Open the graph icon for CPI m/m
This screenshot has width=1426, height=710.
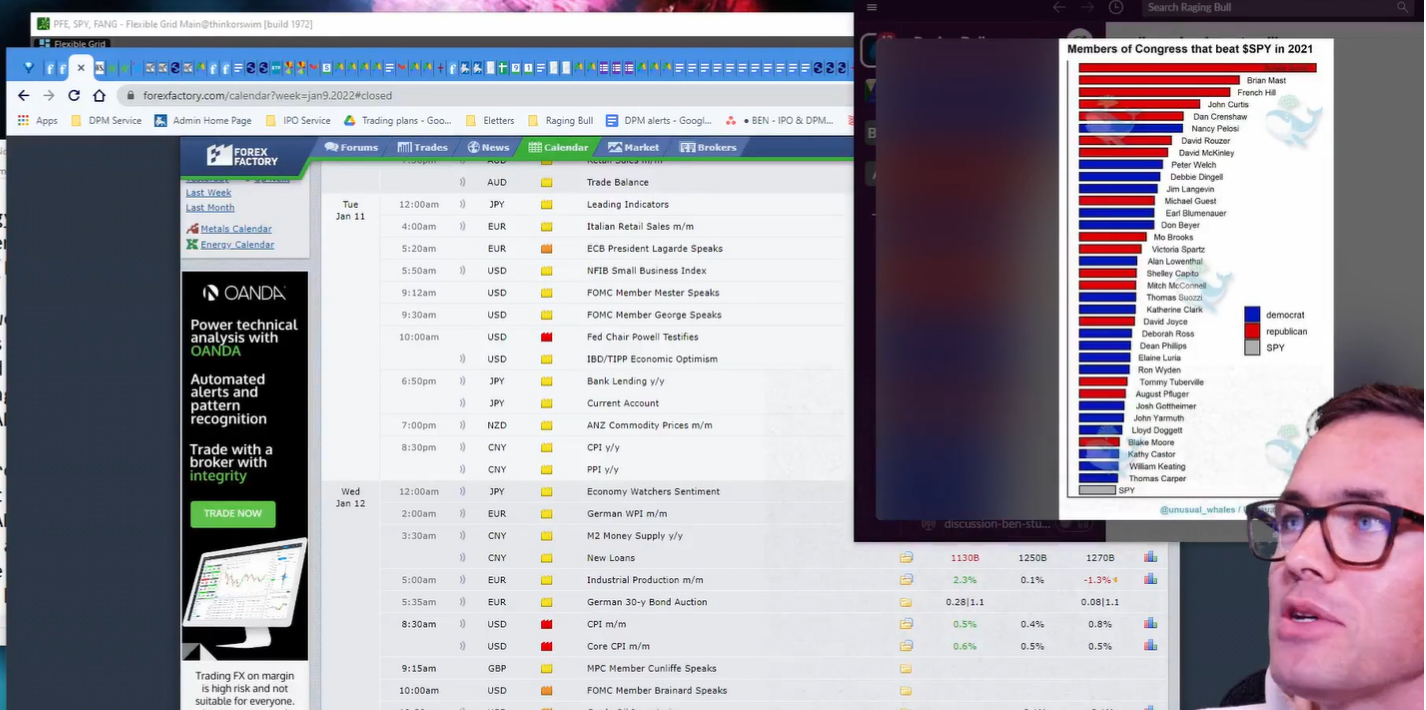click(1151, 623)
